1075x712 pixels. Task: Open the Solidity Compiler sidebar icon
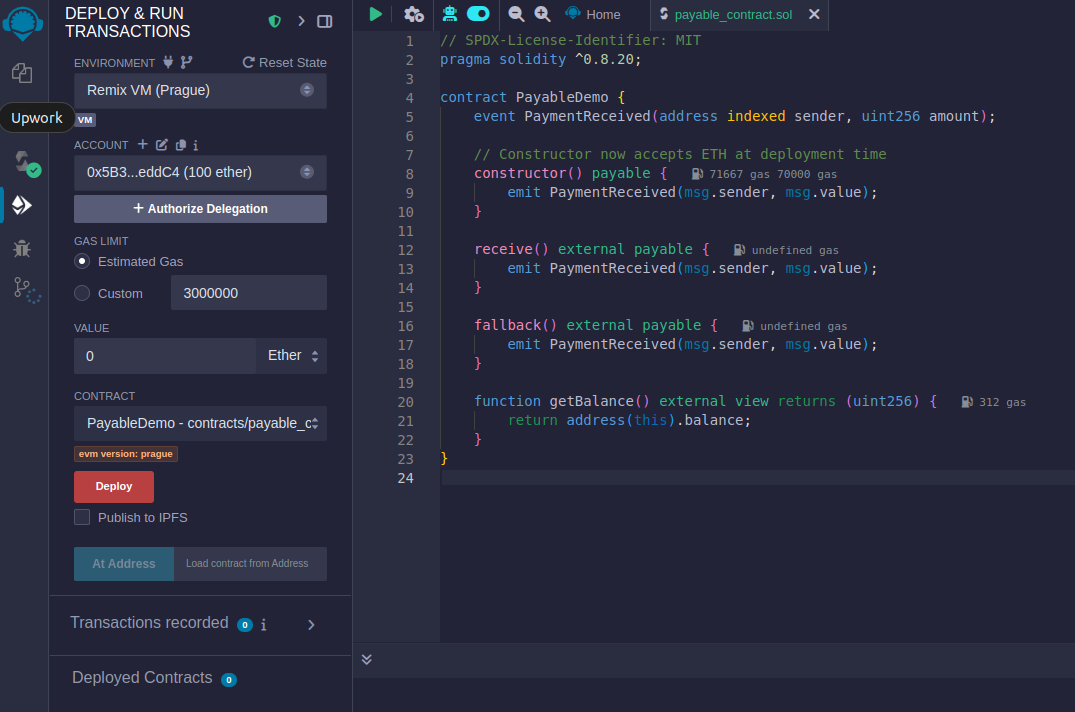(27, 164)
